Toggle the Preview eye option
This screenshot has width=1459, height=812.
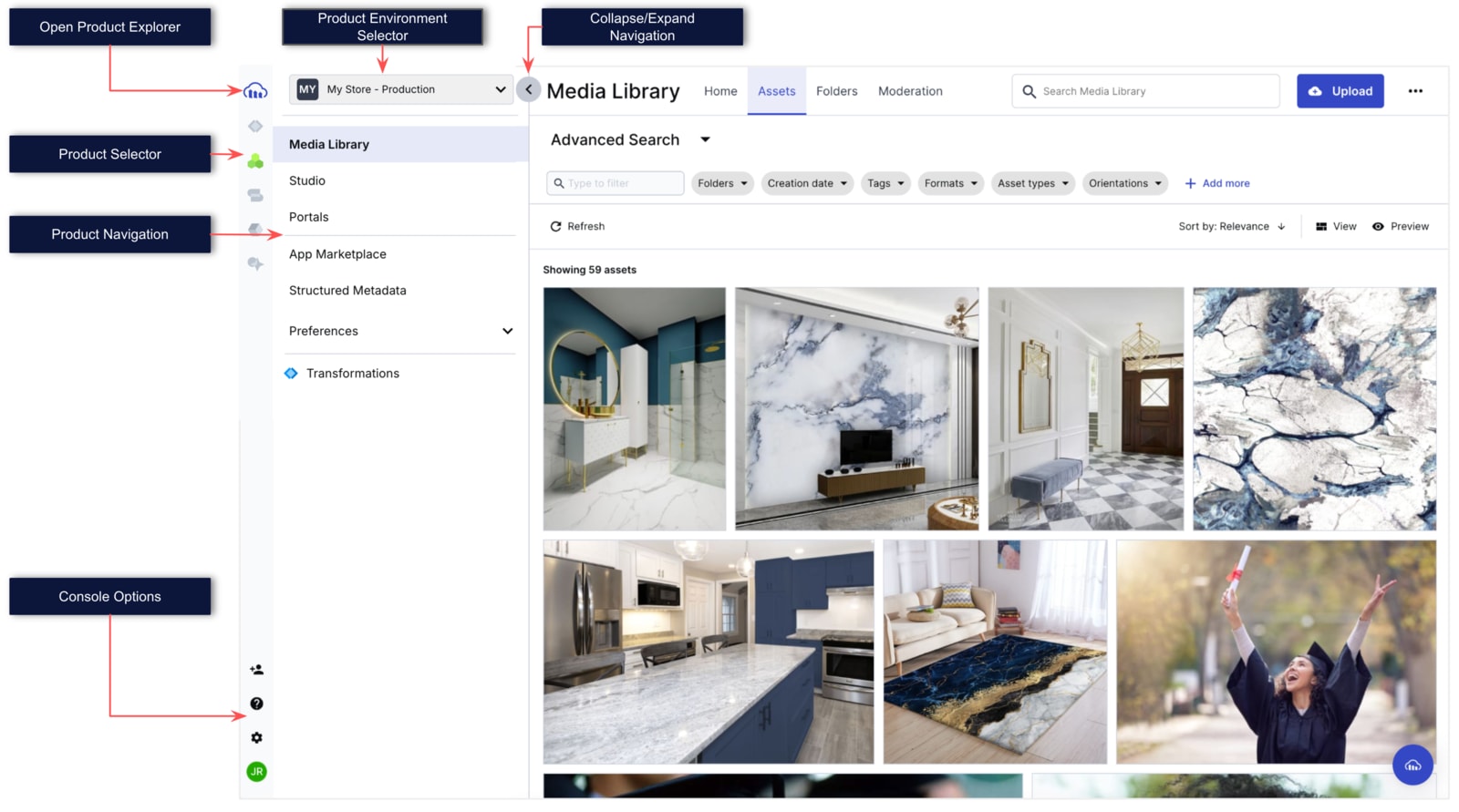pyautogui.click(x=1401, y=227)
